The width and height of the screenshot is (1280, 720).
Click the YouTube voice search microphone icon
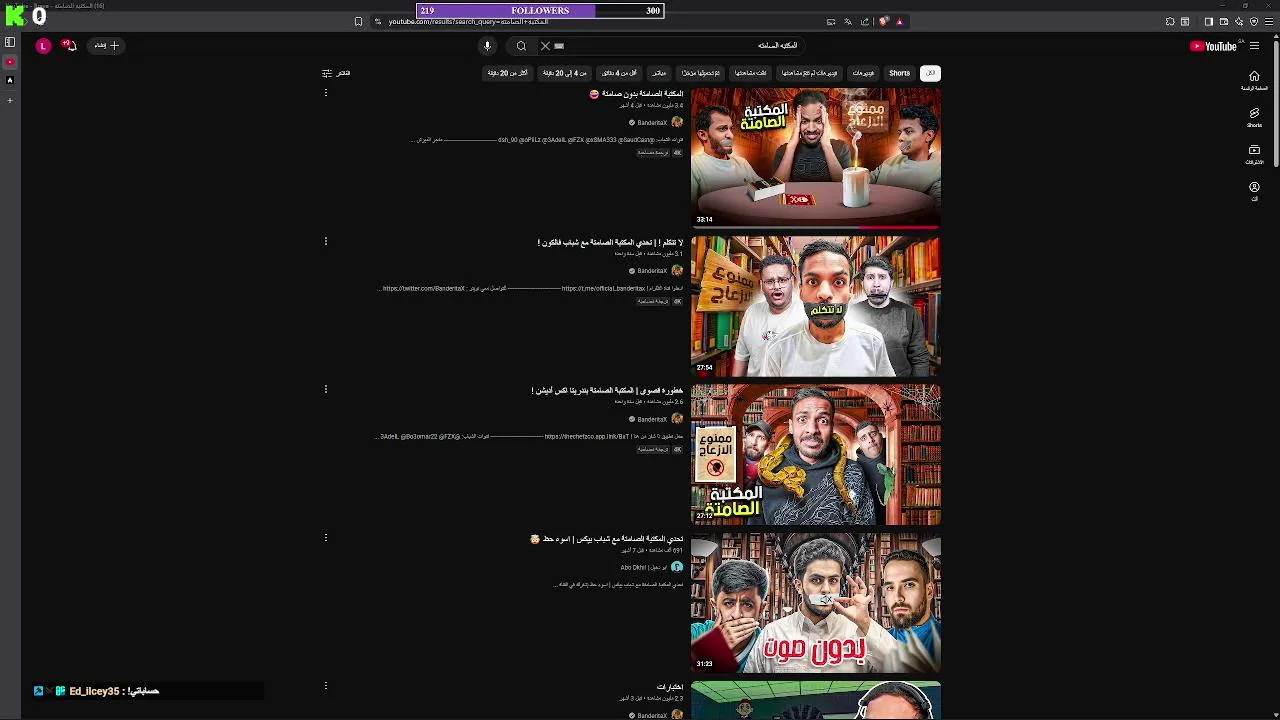(x=487, y=46)
